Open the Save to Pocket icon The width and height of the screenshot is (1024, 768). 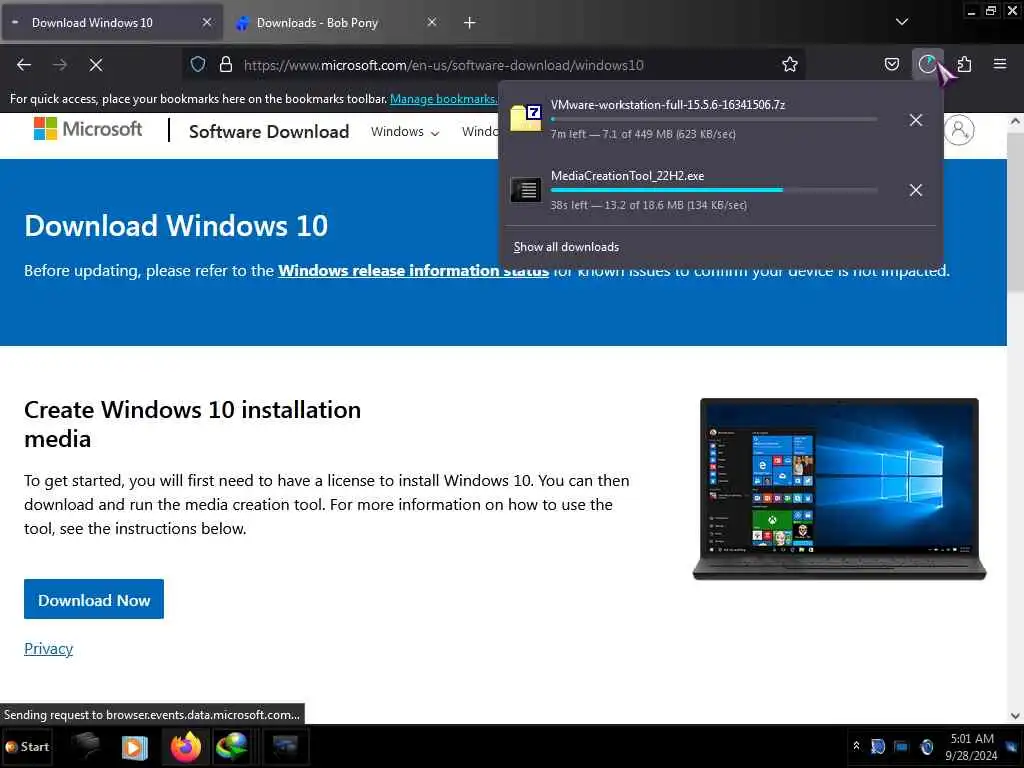click(891, 64)
